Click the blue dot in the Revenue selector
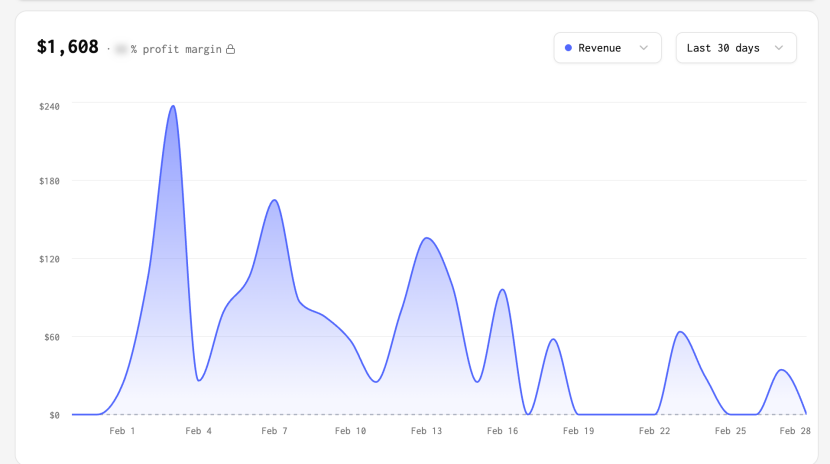This screenshot has height=464, width=830. pos(569,48)
